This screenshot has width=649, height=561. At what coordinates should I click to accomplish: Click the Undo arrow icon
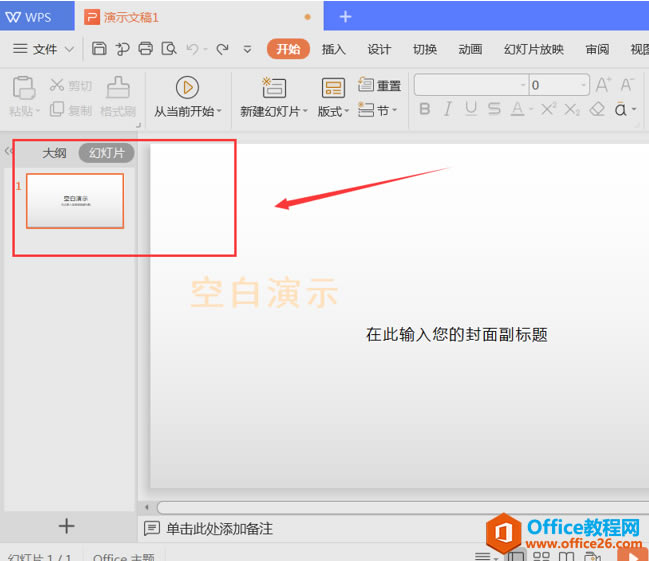(192, 49)
